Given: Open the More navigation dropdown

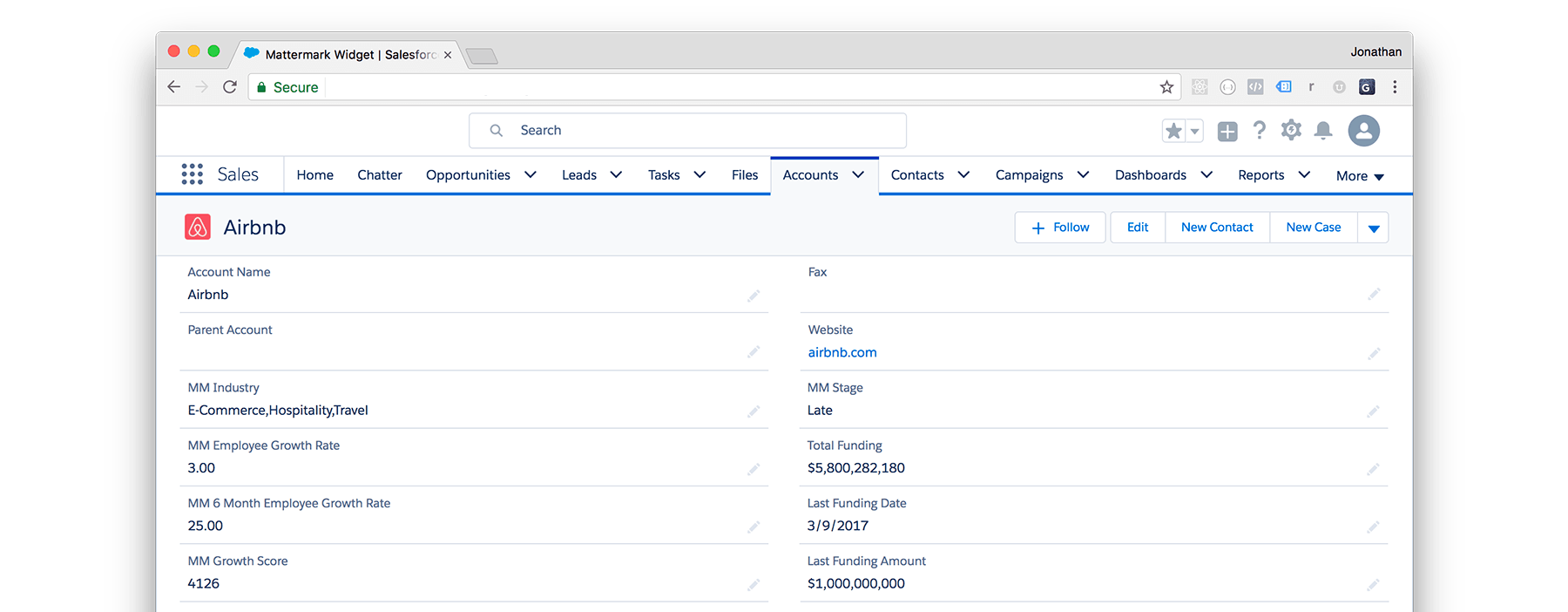Looking at the screenshot, I should tap(1360, 176).
